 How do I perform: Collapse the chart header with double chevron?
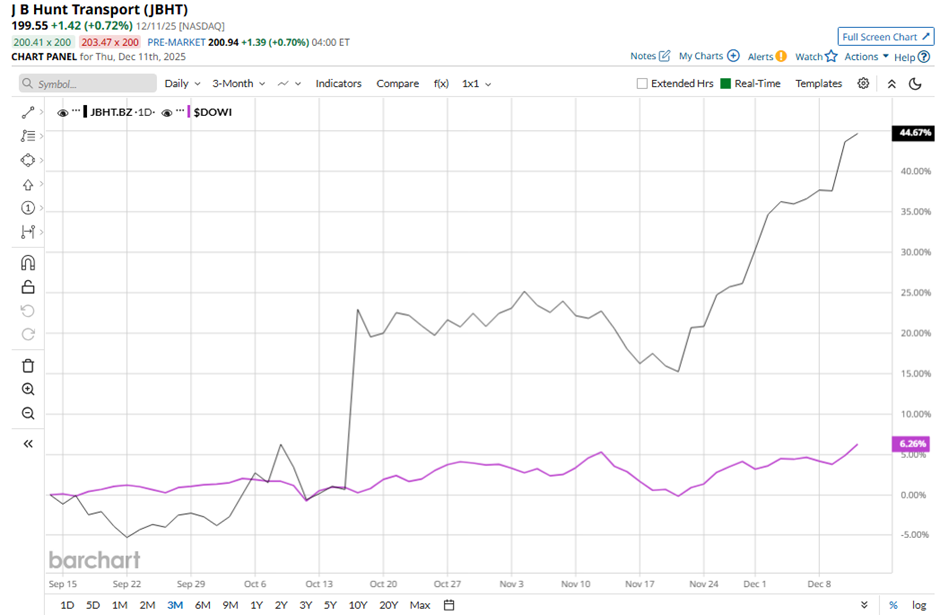[x=892, y=84]
